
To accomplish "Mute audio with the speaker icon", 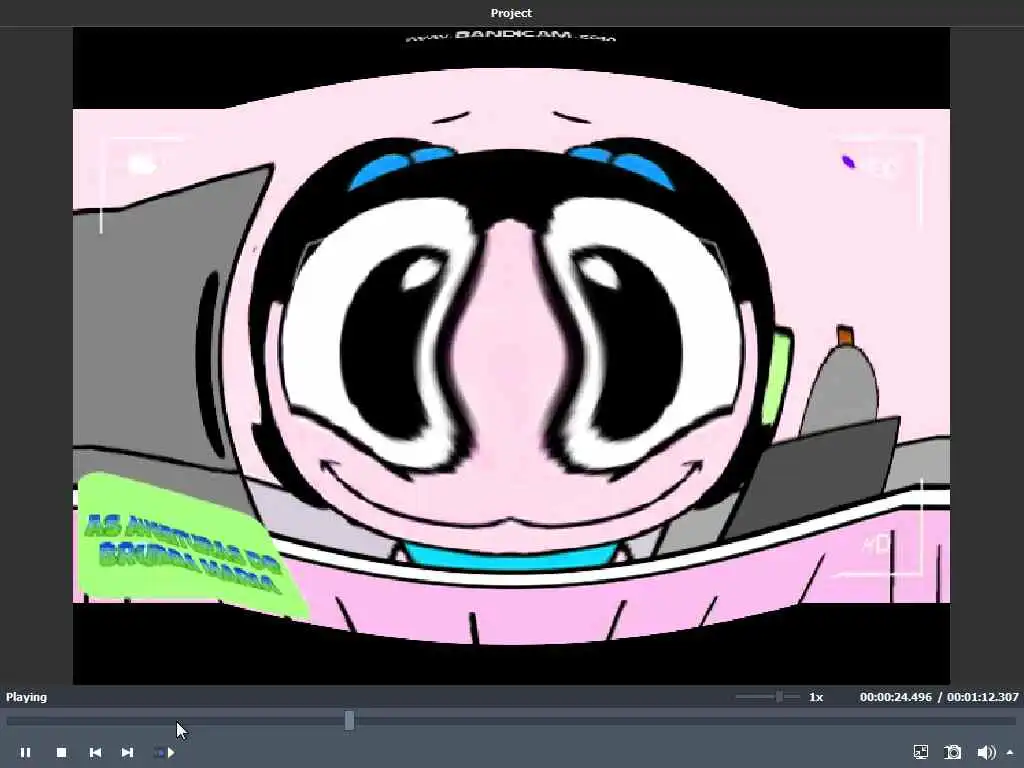I will click(986, 752).
